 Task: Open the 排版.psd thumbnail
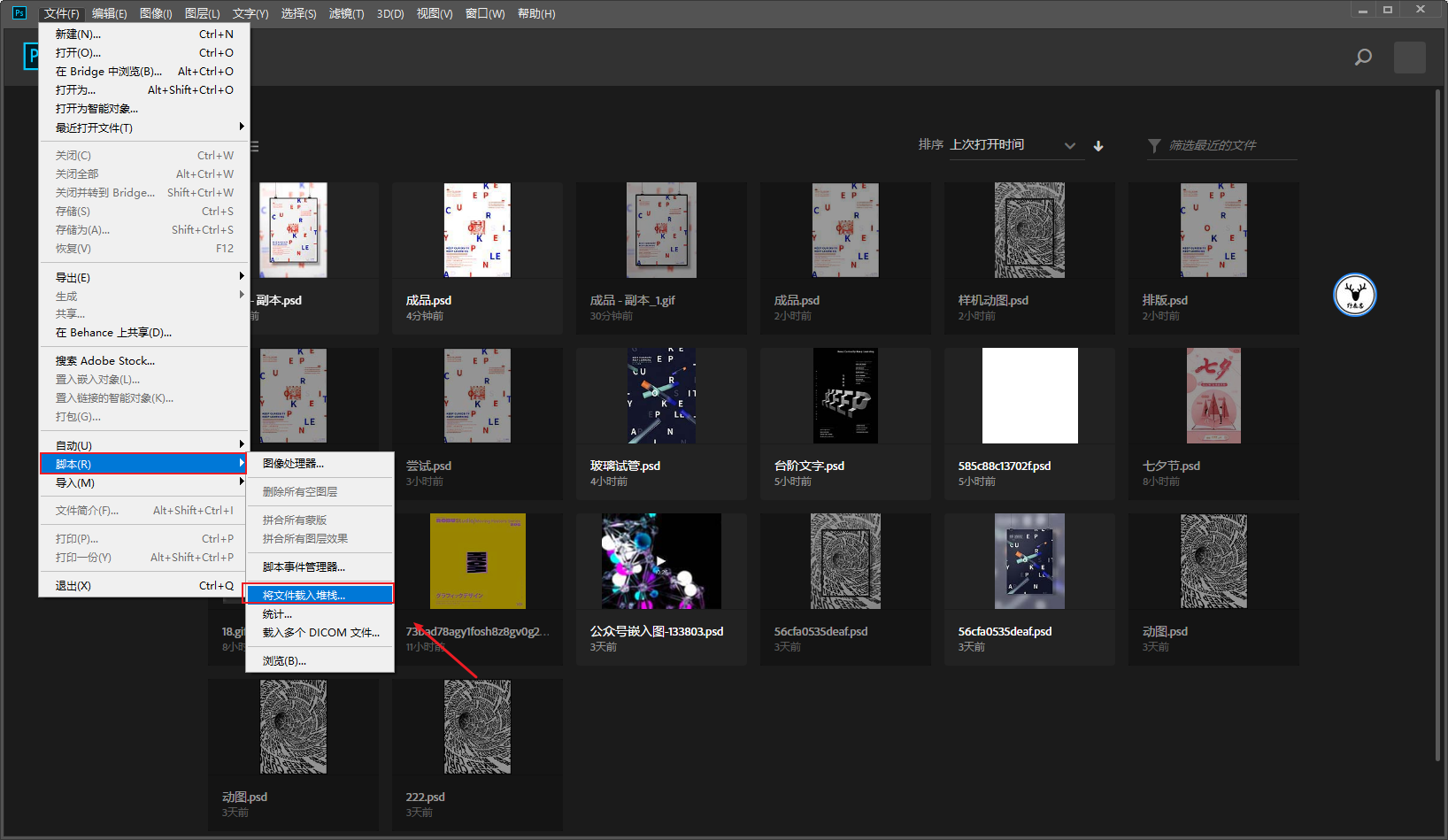[x=1213, y=230]
